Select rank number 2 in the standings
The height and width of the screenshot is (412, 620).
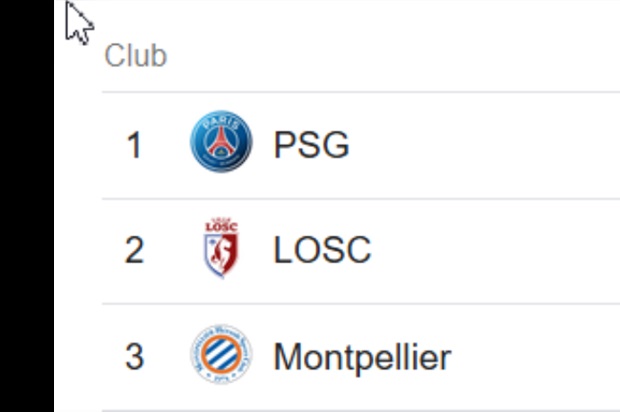point(134,250)
